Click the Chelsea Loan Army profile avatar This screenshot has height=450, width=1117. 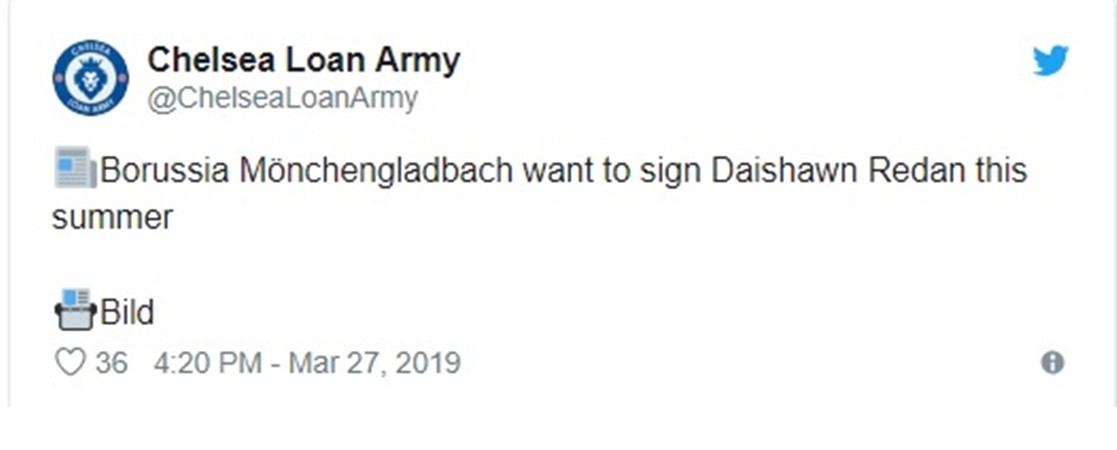tap(91, 78)
